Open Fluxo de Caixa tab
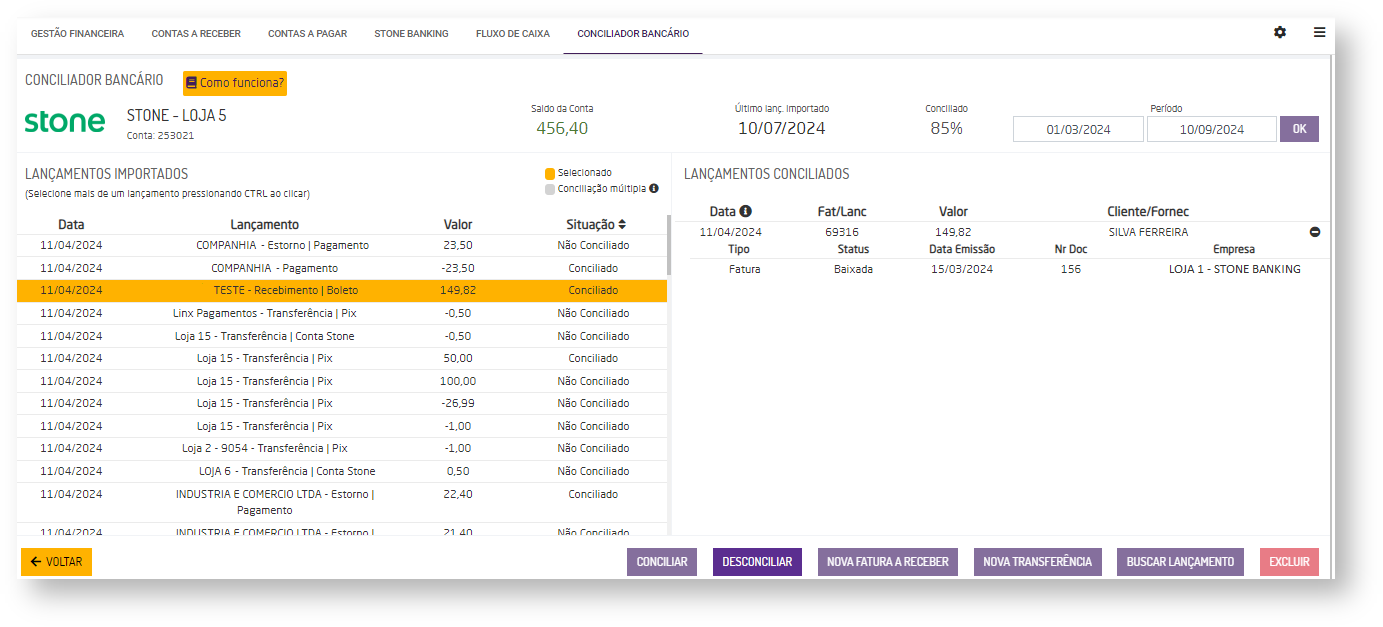1383x627 pixels. coord(513,33)
